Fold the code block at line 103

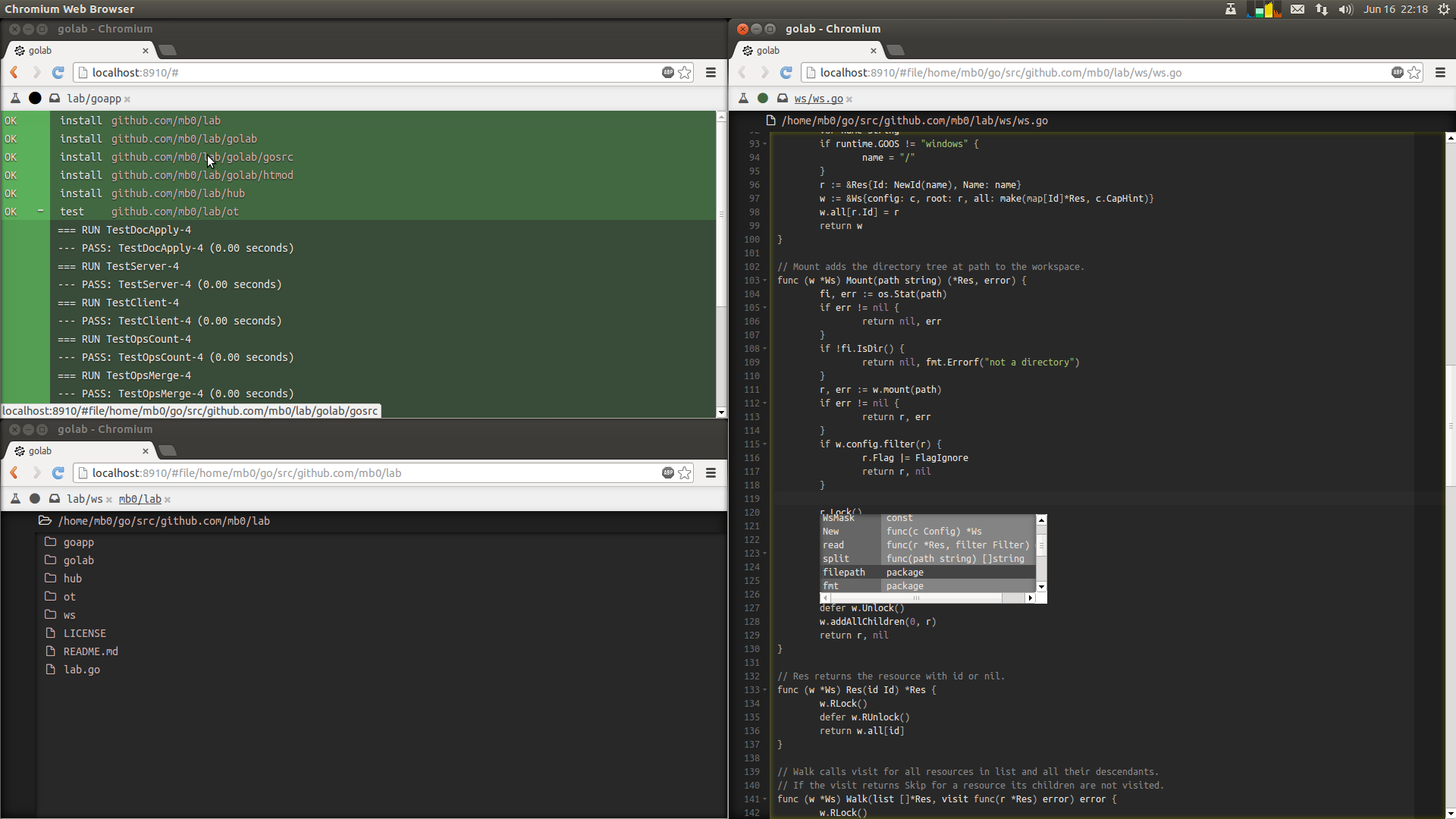click(764, 281)
